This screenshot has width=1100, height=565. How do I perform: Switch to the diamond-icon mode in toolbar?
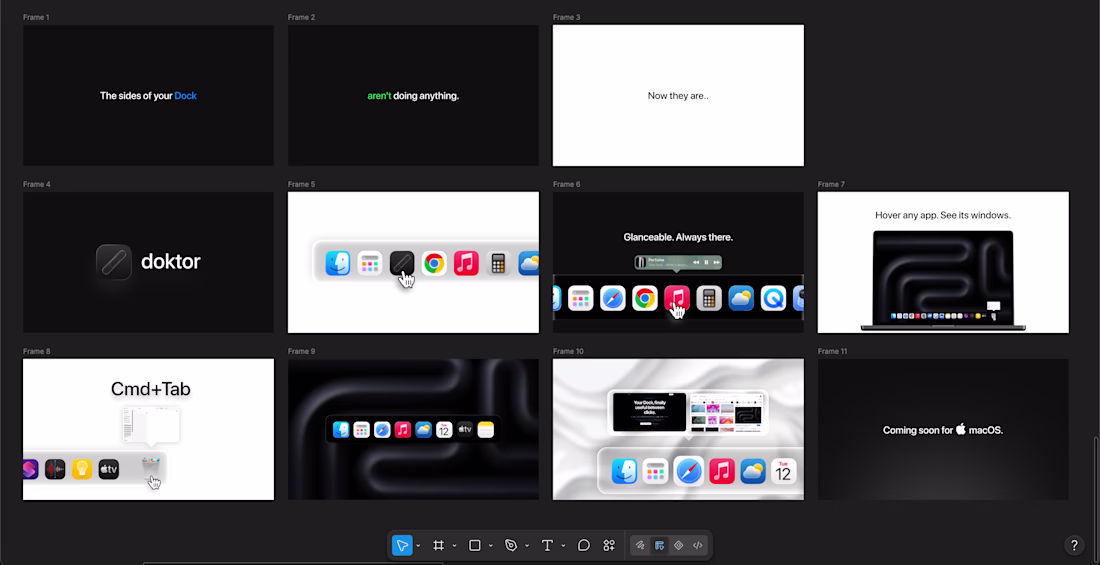(x=678, y=545)
